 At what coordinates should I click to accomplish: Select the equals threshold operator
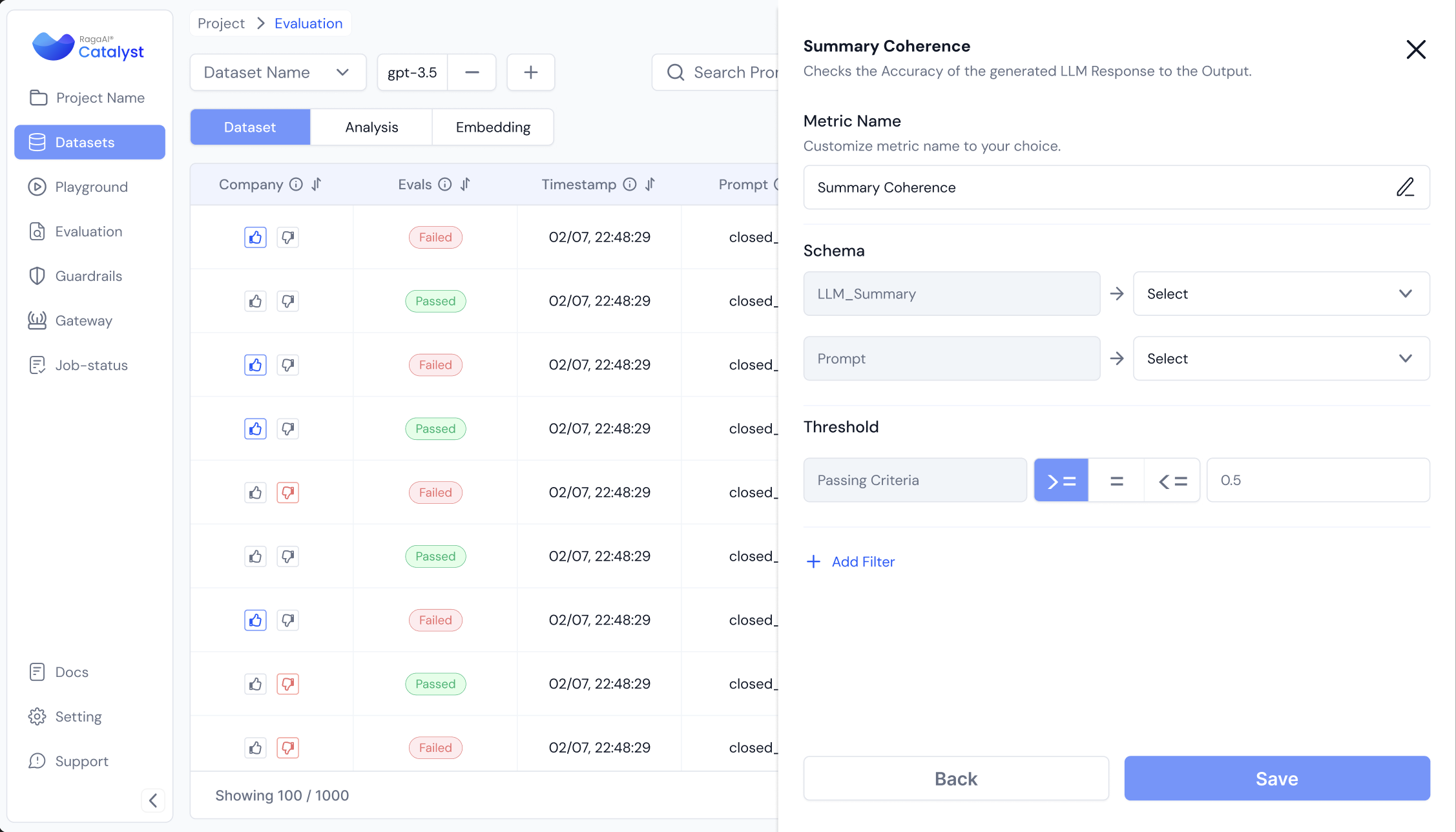pos(1116,481)
